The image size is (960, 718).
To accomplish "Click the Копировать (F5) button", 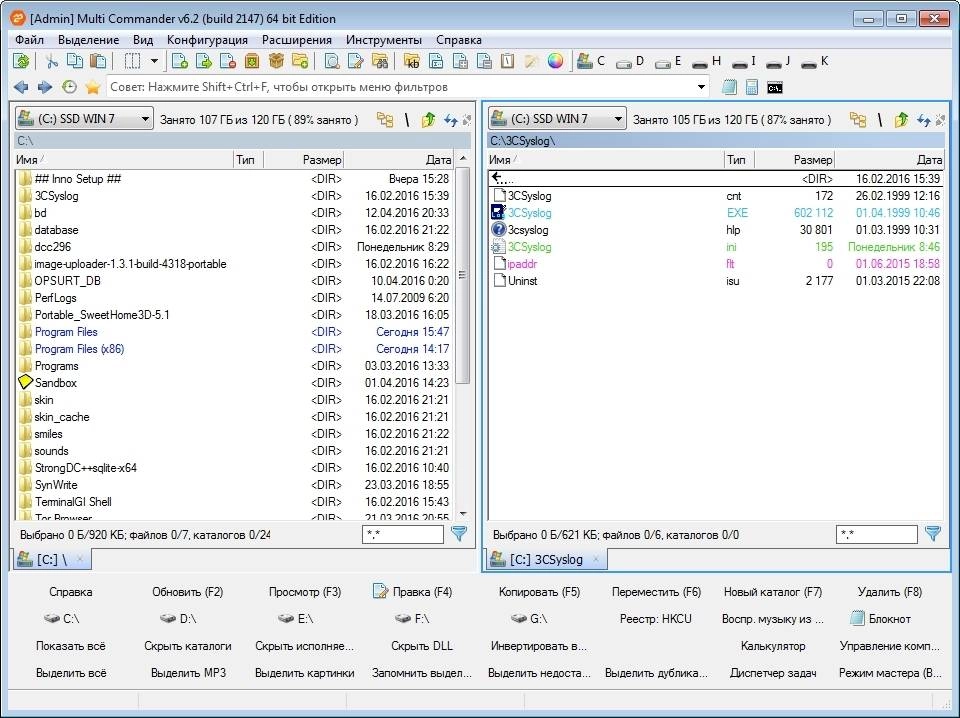I will click(x=539, y=592).
